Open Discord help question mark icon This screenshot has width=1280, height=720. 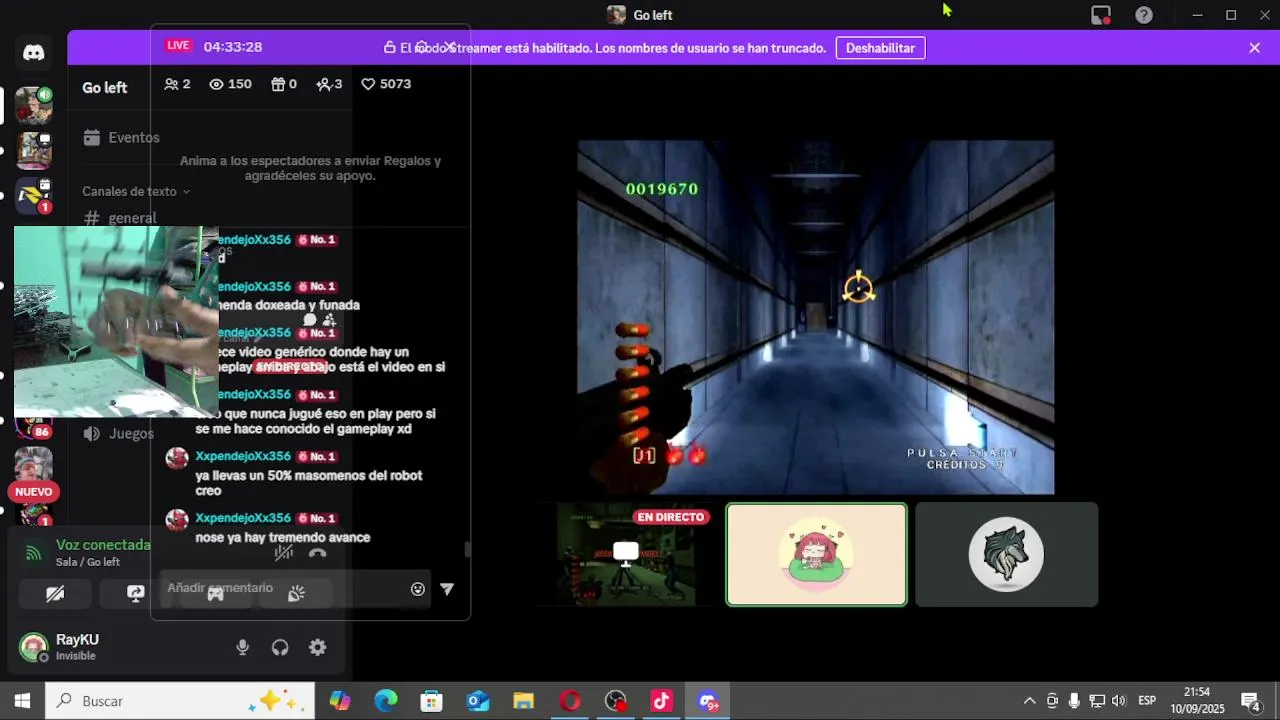pyautogui.click(x=1144, y=15)
